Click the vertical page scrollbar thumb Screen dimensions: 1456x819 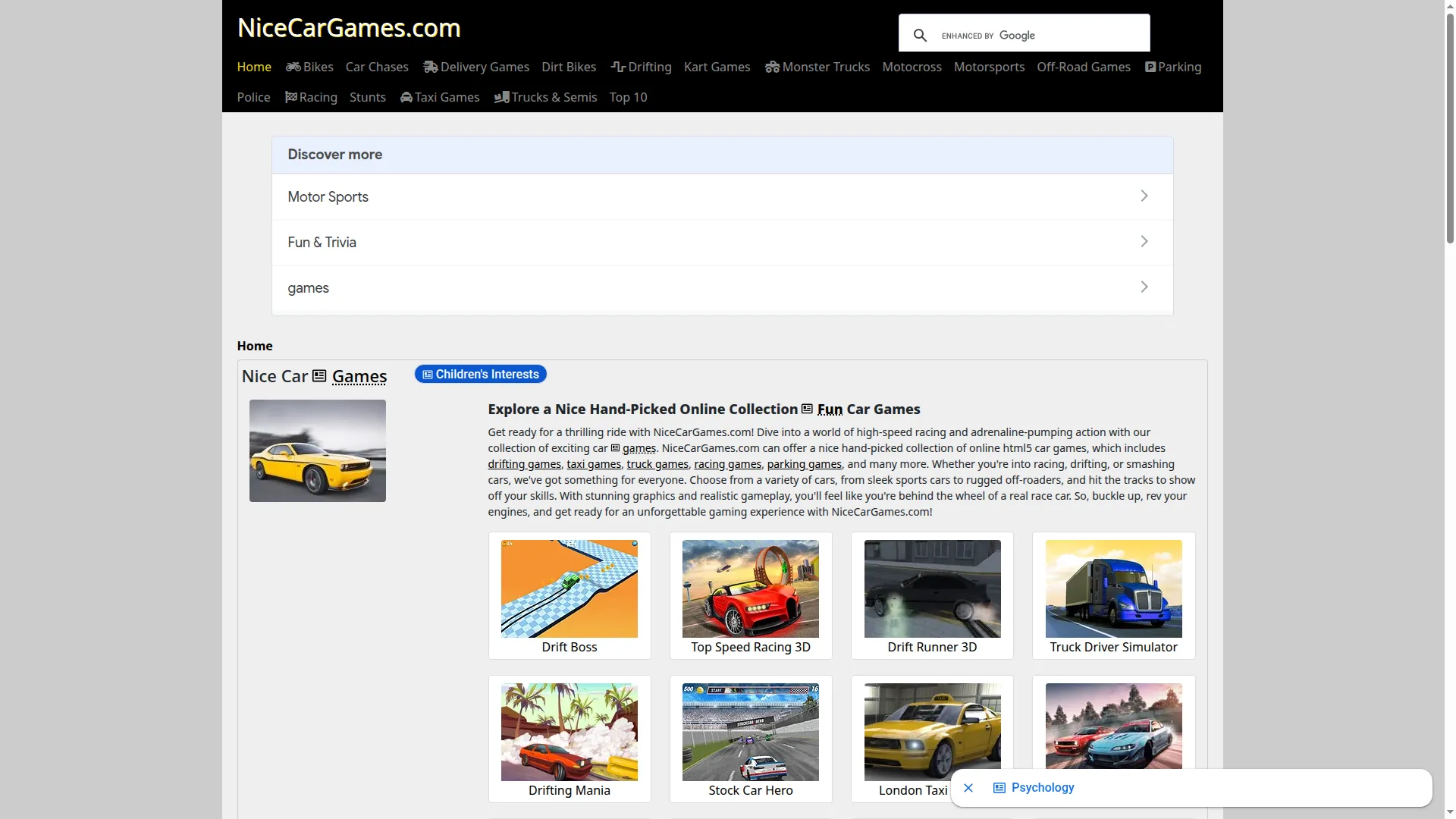[x=1450, y=129]
